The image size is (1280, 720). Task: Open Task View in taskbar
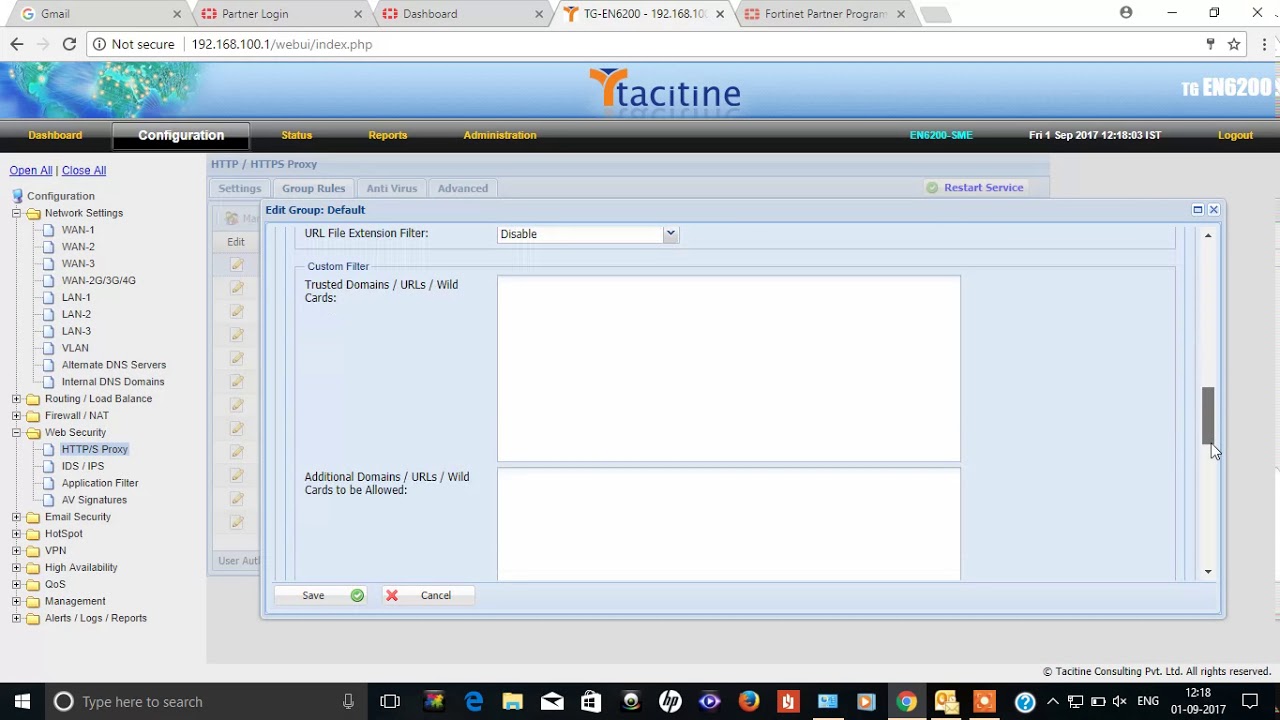[390, 701]
